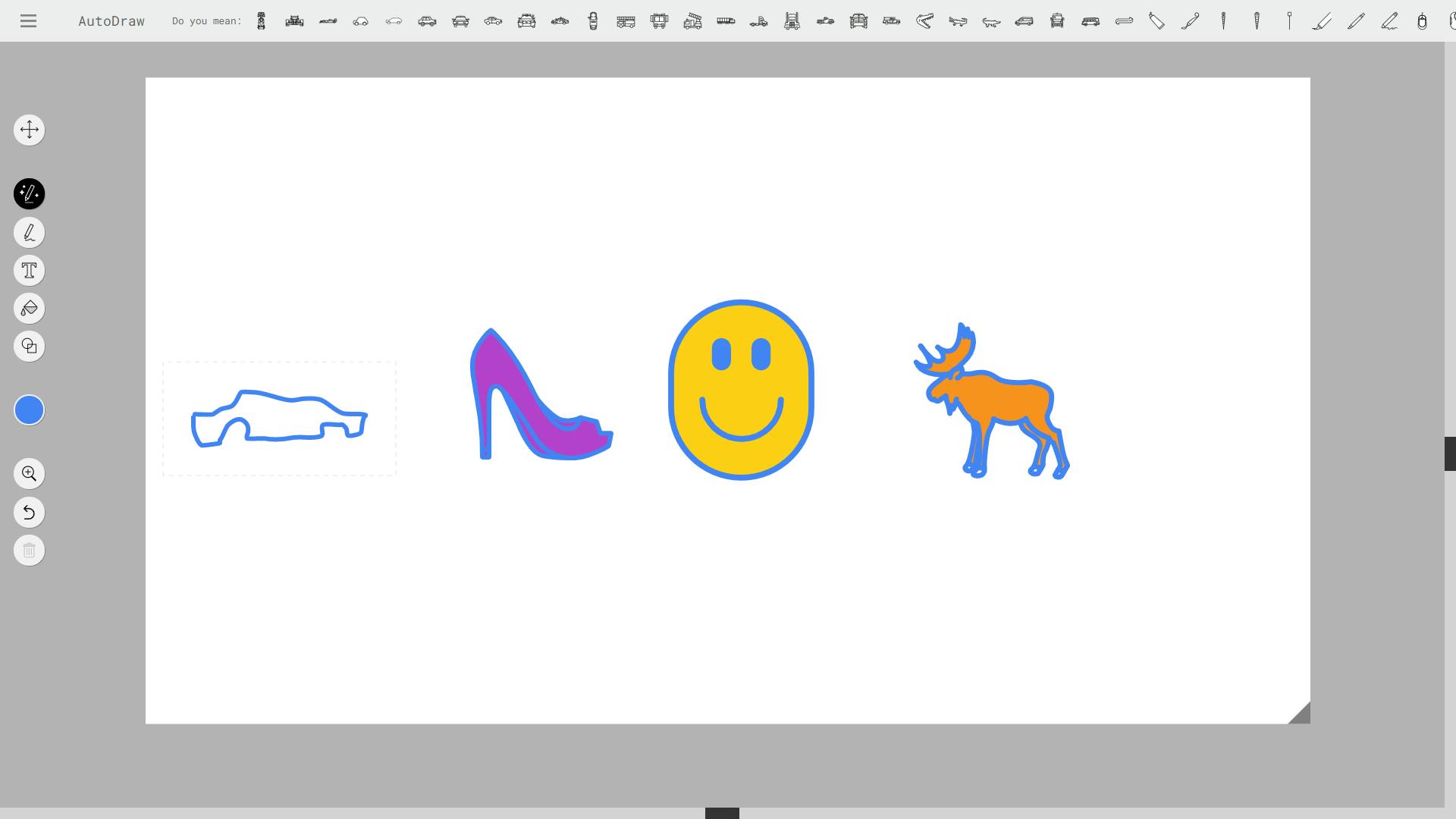The image size is (1456, 819).
Task: Choose the Type text tool
Action: [29, 271]
